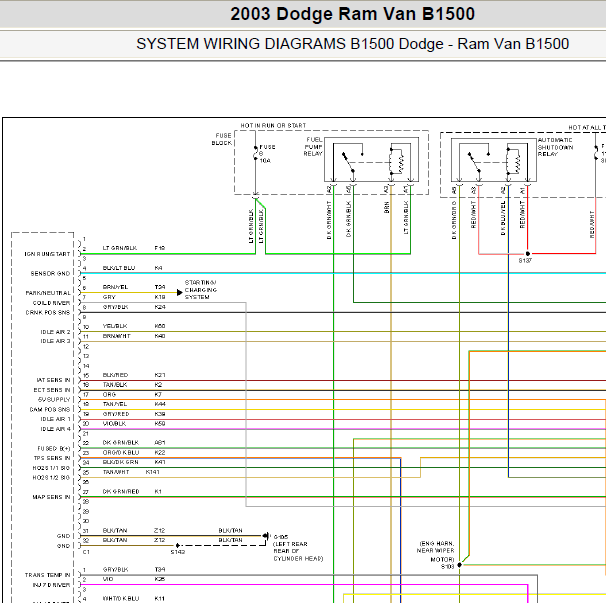Click the 'BRN/YEL' wire color label
606x603 pixels.
115,287
